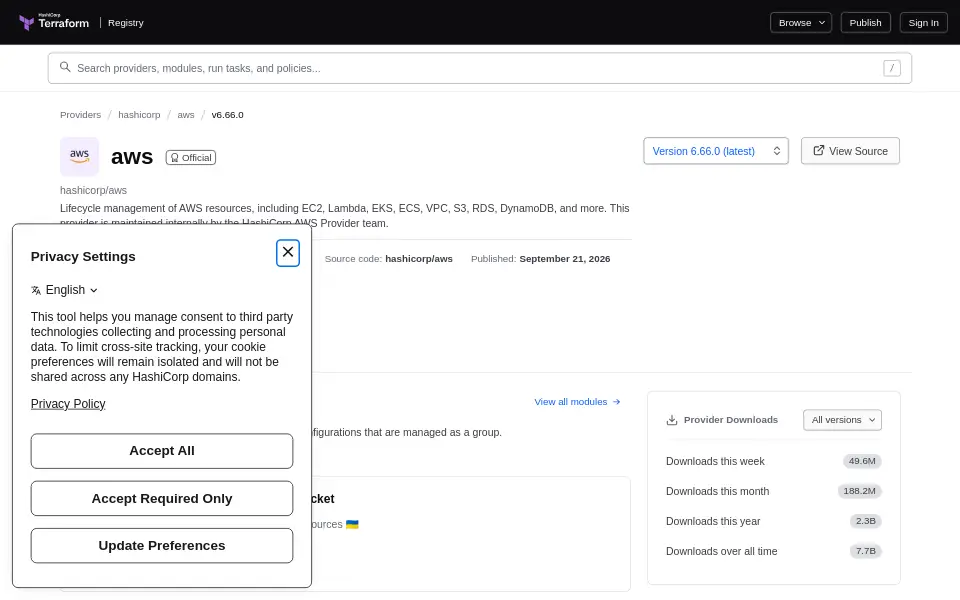Click the Privacy Settings heading
Screen dimensions: 960x600
[x=83, y=257]
